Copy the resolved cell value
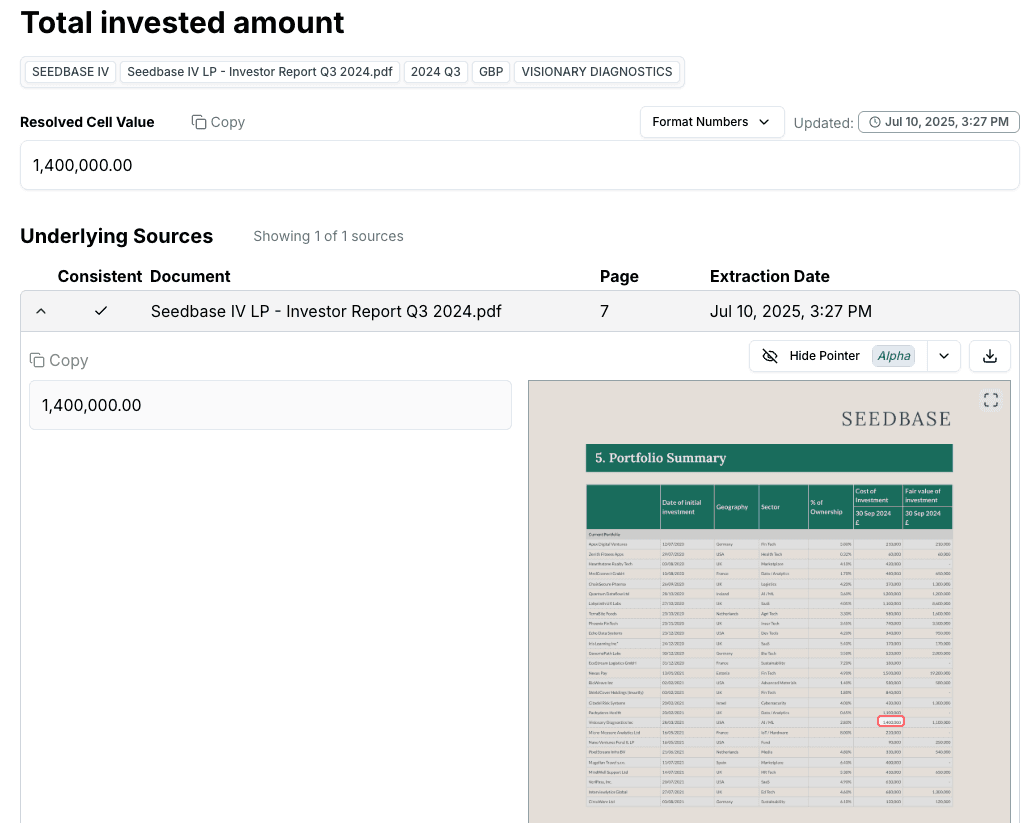Viewport: 1031px width, 823px height. 218,122
